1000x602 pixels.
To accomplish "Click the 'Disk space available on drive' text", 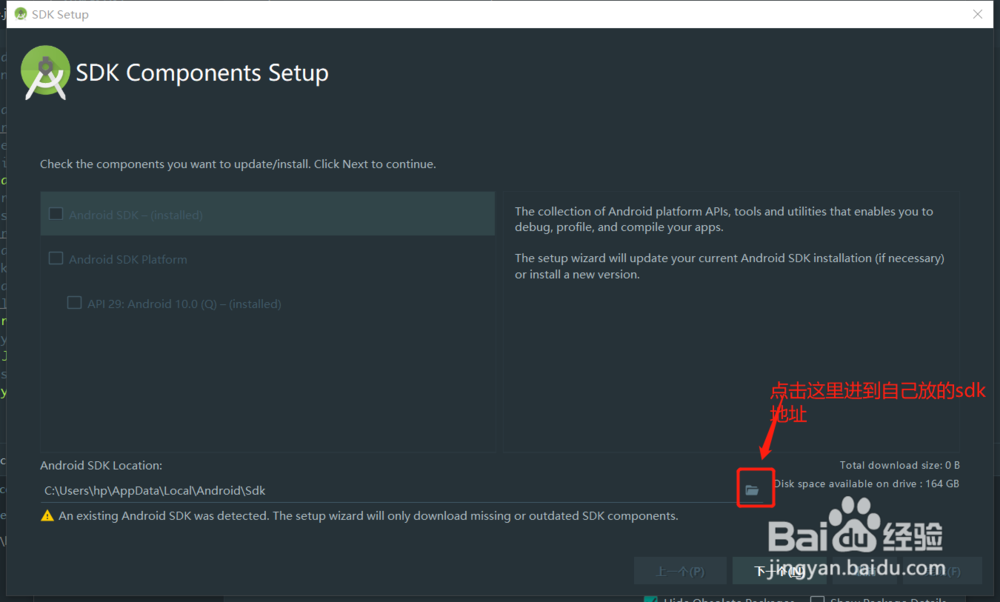I will (866, 483).
